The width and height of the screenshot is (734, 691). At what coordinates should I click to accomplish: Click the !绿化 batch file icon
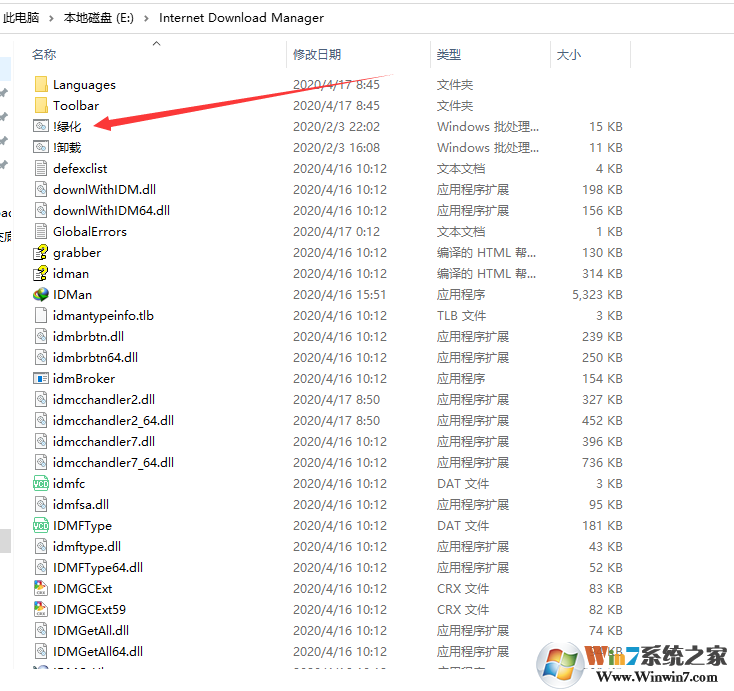[x=41, y=126]
